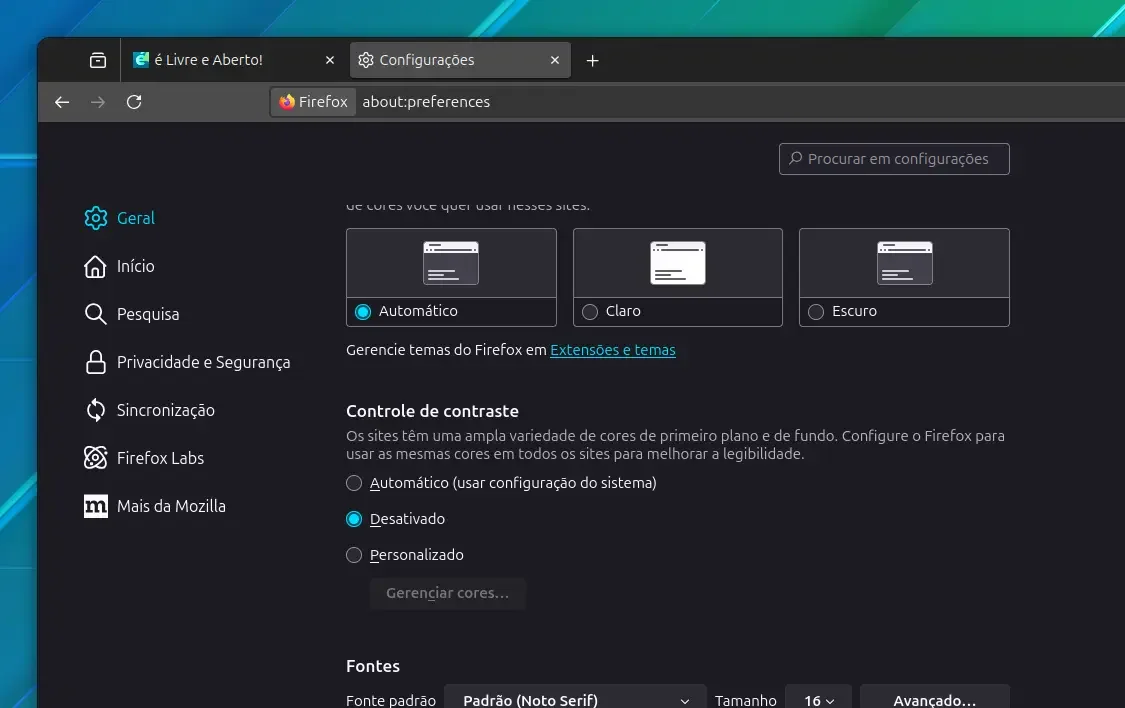Go back with the back arrow
The image size is (1125, 708).
(x=62, y=102)
